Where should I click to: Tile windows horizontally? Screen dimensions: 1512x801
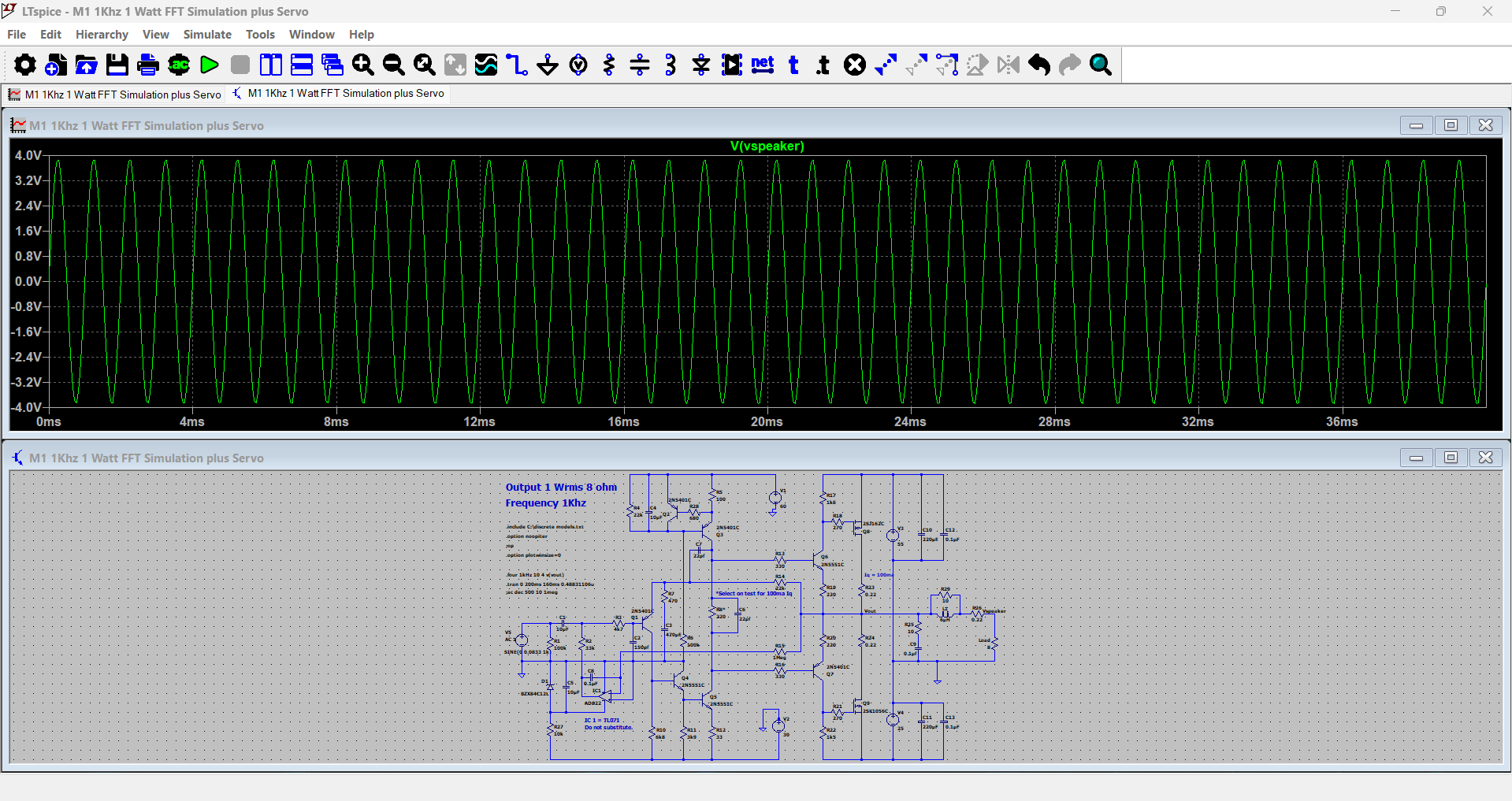coord(302,65)
